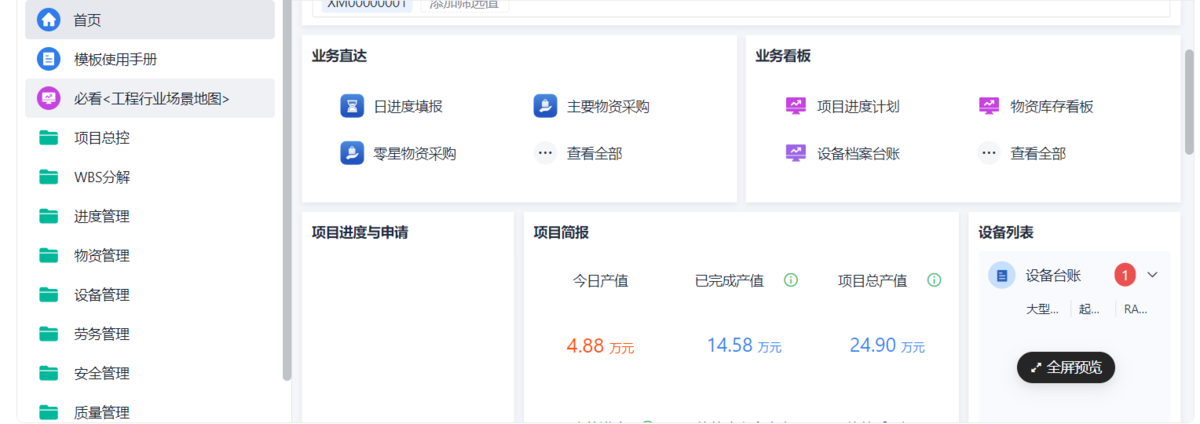1200x424 pixels.
Task: Click the 全屏预览 button
Action: pyautogui.click(x=1066, y=367)
